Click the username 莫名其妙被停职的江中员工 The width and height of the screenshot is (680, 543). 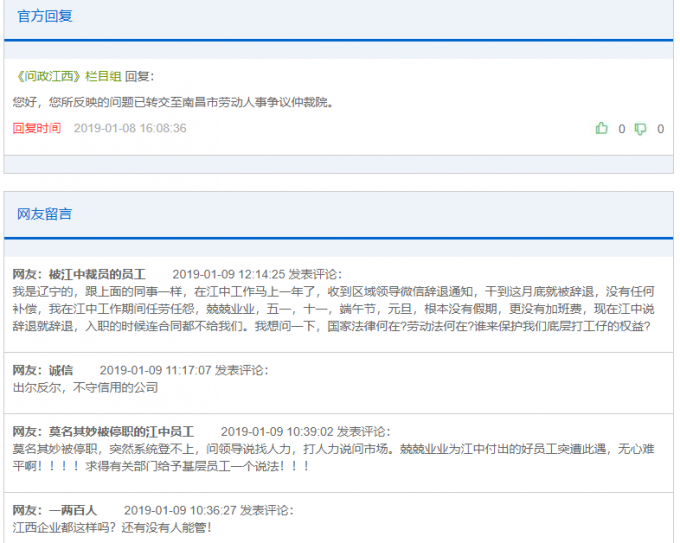(x=121, y=432)
